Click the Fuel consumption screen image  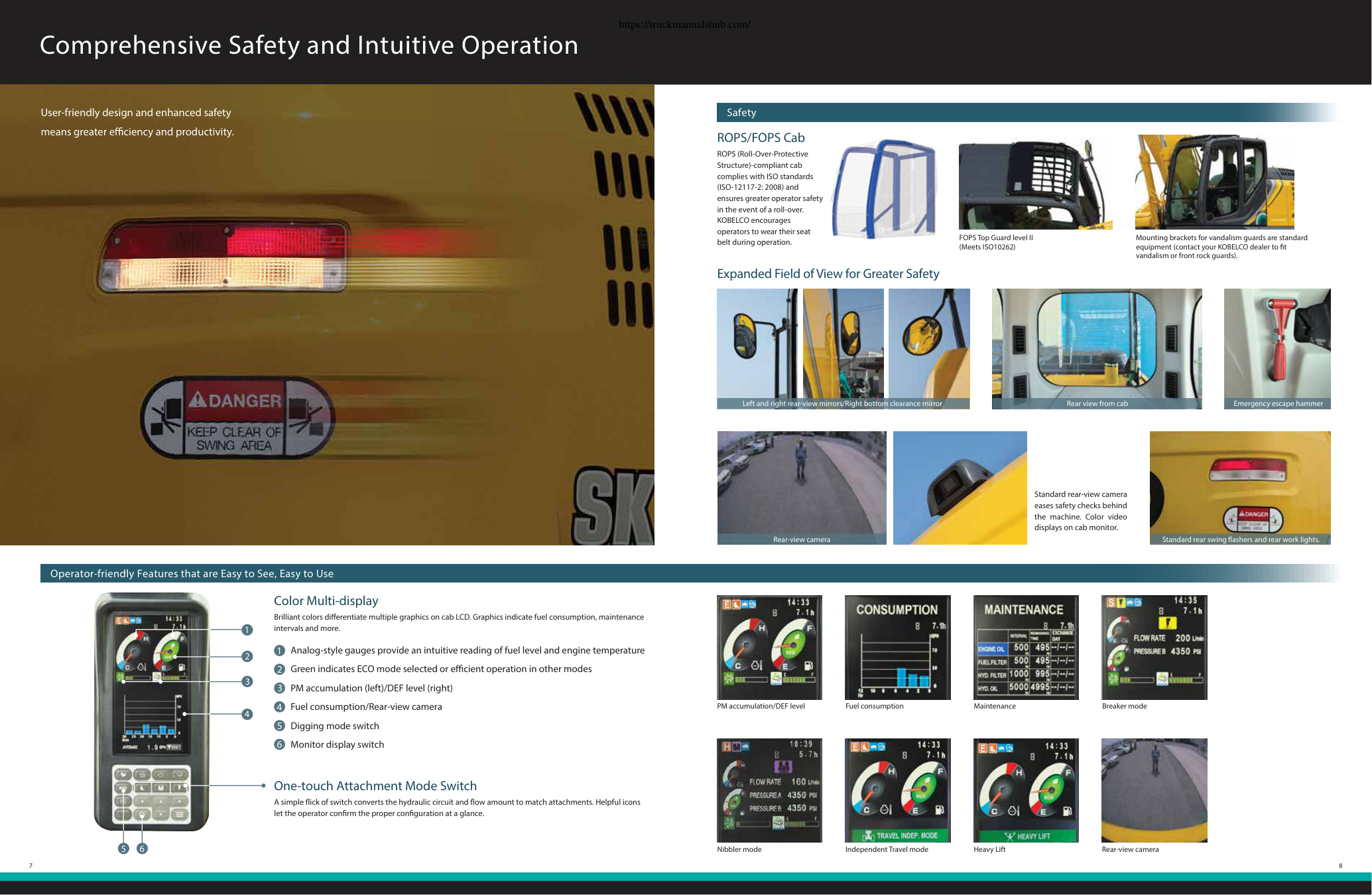tap(898, 648)
